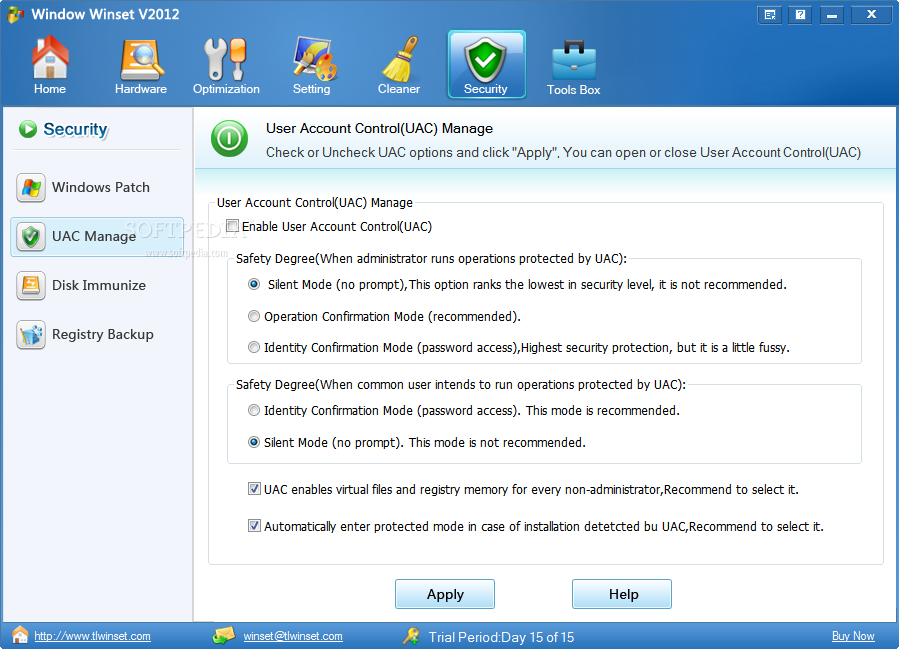
Task: Click the green arrow icon beside Security heading
Action: 28,129
